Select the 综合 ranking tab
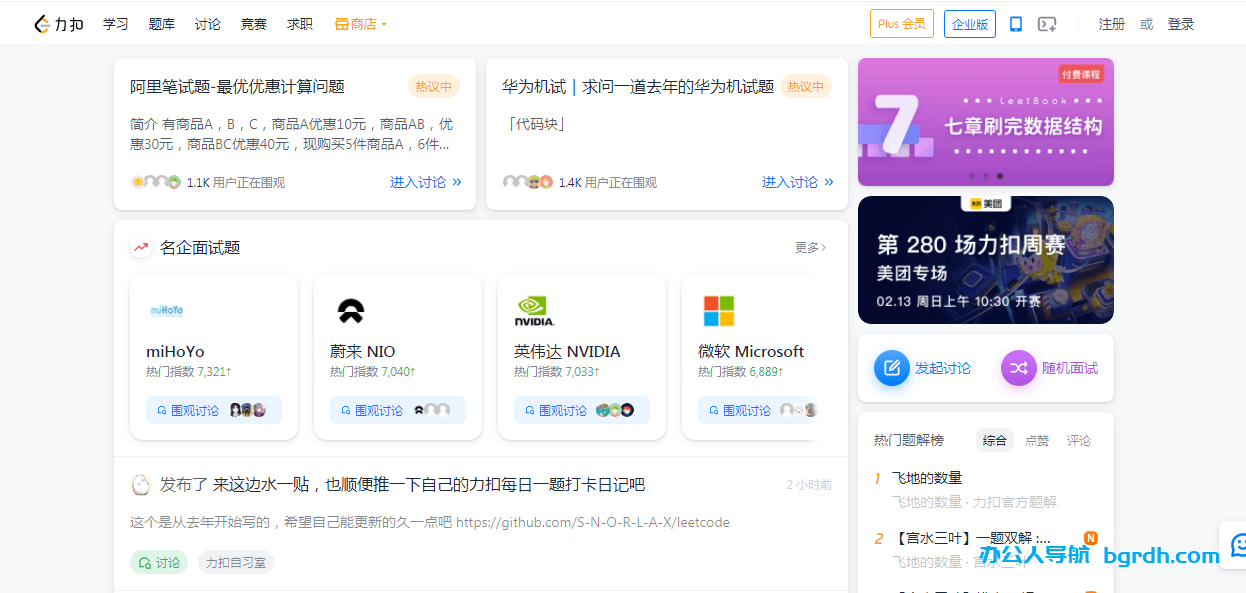This screenshot has width=1246, height=593. pos(994,440)
